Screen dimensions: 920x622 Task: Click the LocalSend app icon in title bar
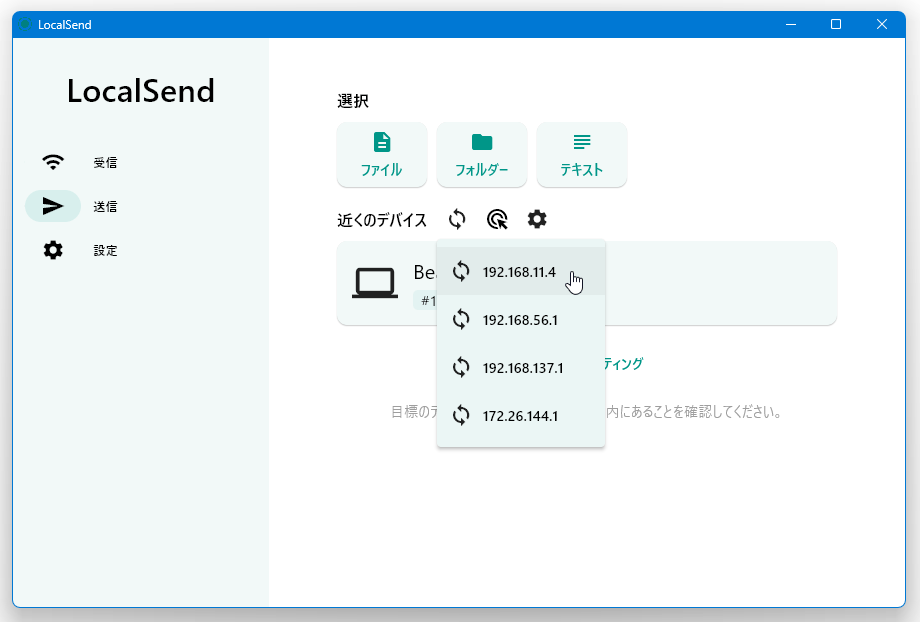25,24
